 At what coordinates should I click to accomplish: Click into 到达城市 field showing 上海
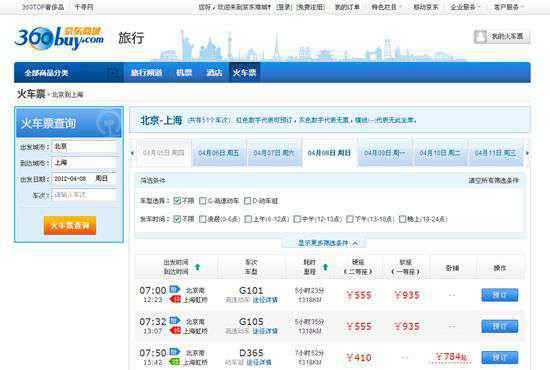pos(85,163)
